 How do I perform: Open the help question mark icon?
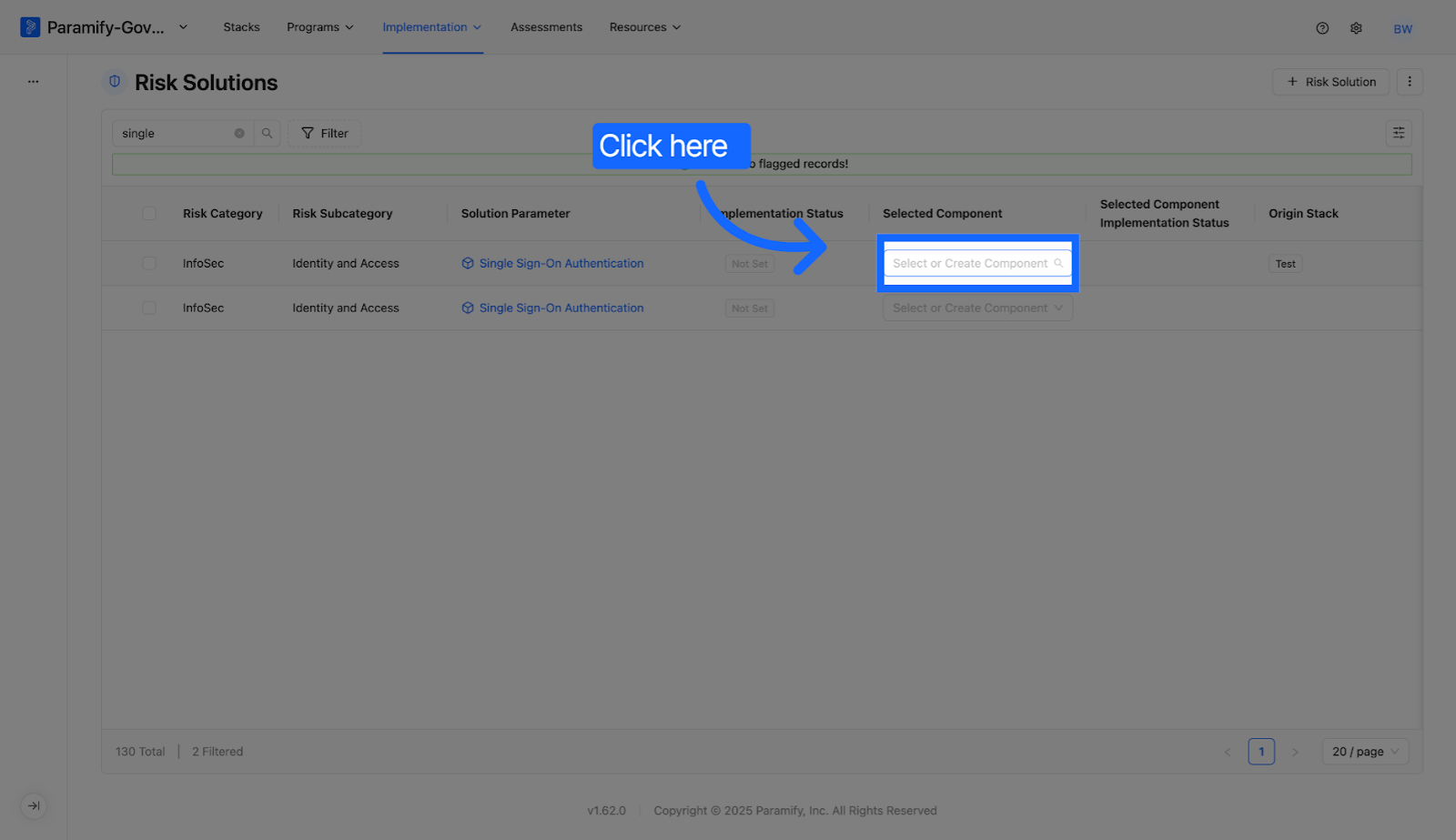[1322, 28]
